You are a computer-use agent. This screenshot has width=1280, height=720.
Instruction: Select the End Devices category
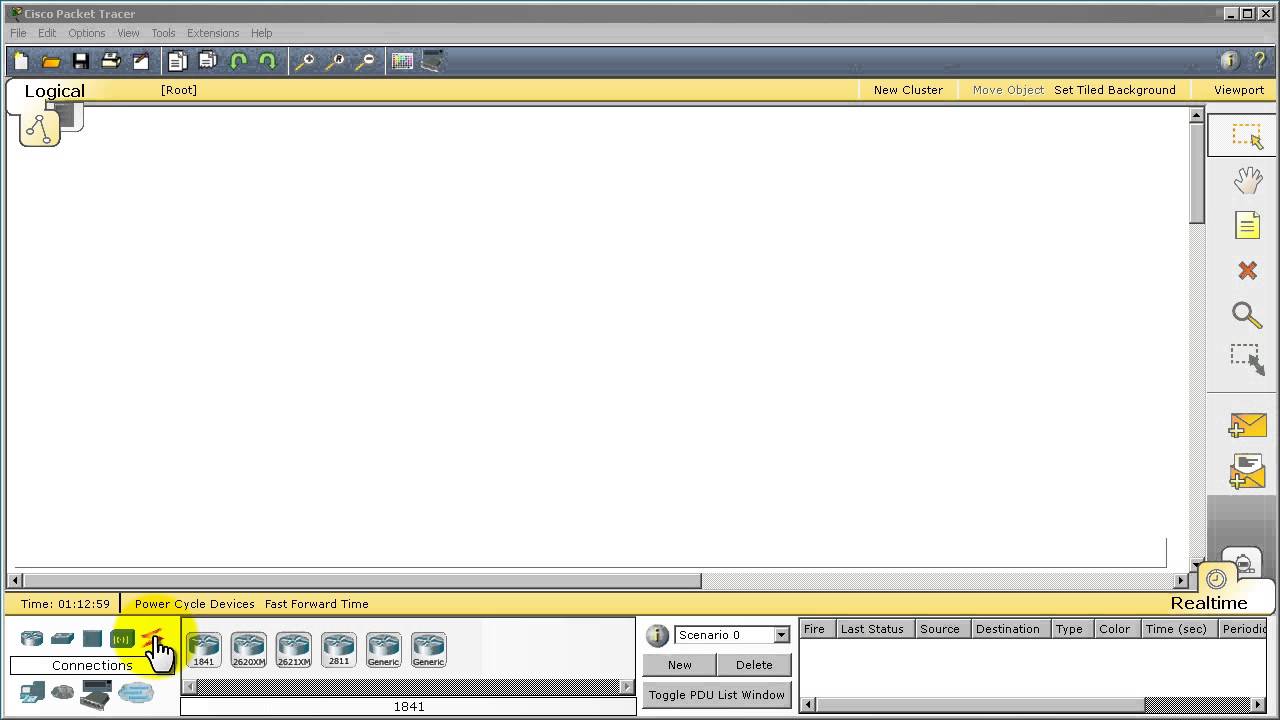(x=32, y=692)
